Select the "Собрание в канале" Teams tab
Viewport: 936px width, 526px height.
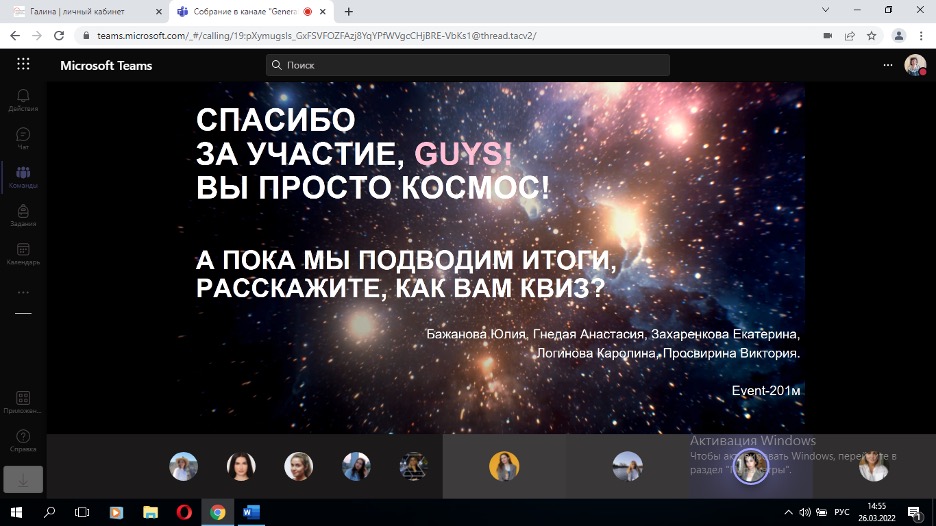[242, 11]
